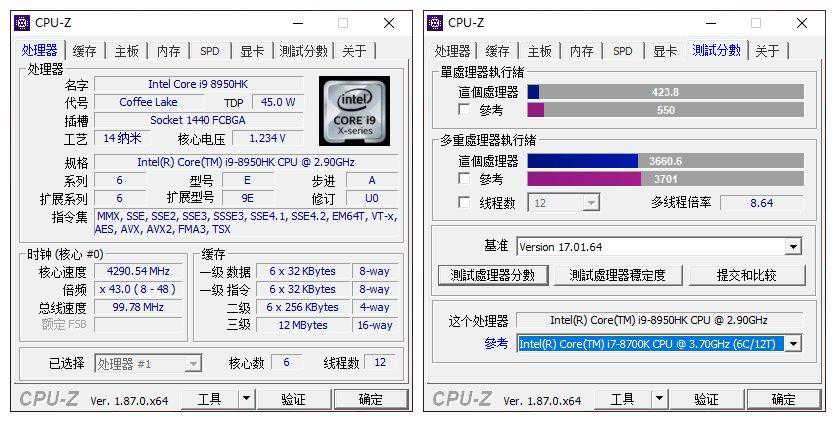Click the 測試處理器分數 button
The height and width of the screenshot is (422, 836).
point(492,275)
